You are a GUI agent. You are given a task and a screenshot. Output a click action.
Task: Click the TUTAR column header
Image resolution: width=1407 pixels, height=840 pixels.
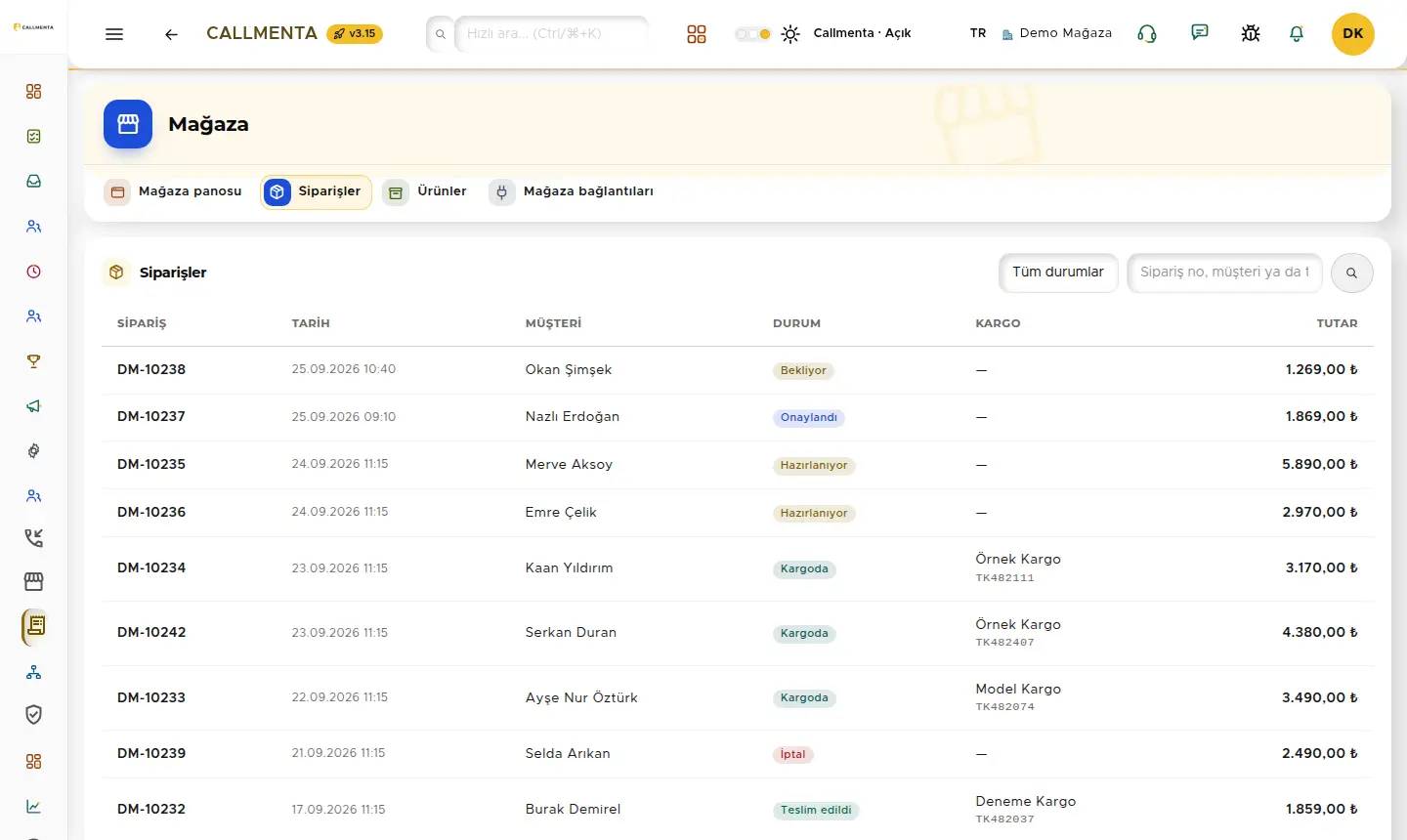1337,323
